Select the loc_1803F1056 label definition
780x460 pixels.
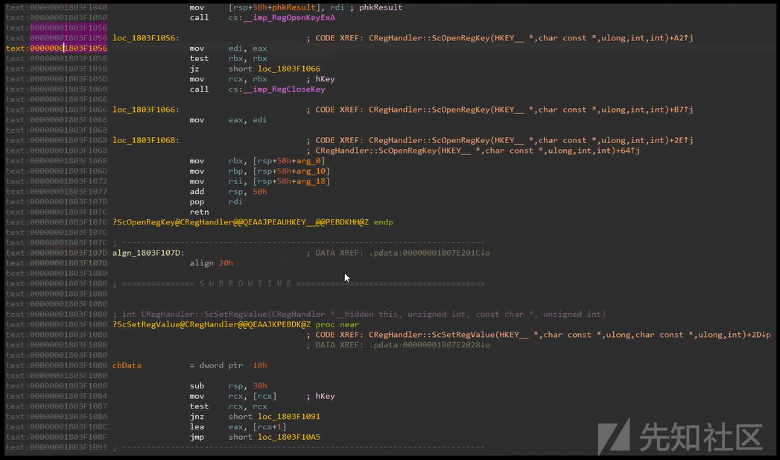[x=146, y=38]
